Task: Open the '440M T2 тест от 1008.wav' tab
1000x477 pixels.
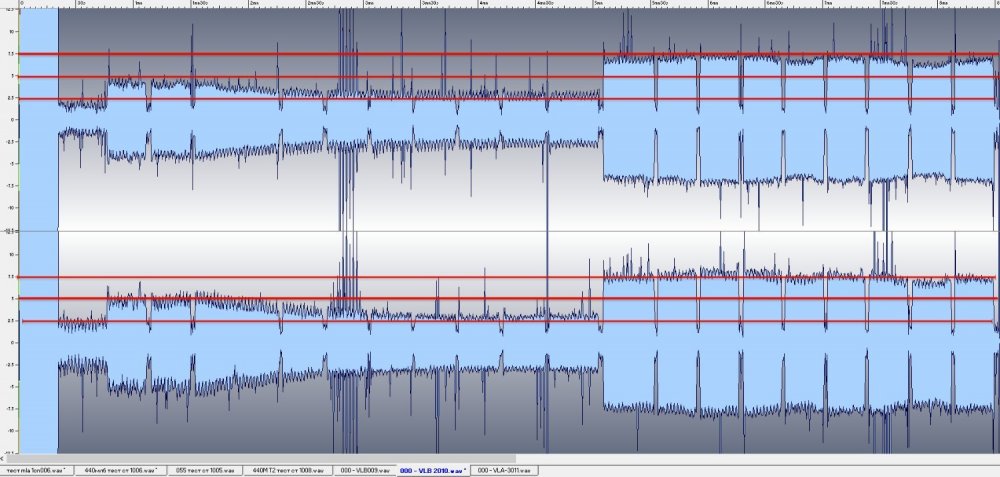Action: pos(283,469)
